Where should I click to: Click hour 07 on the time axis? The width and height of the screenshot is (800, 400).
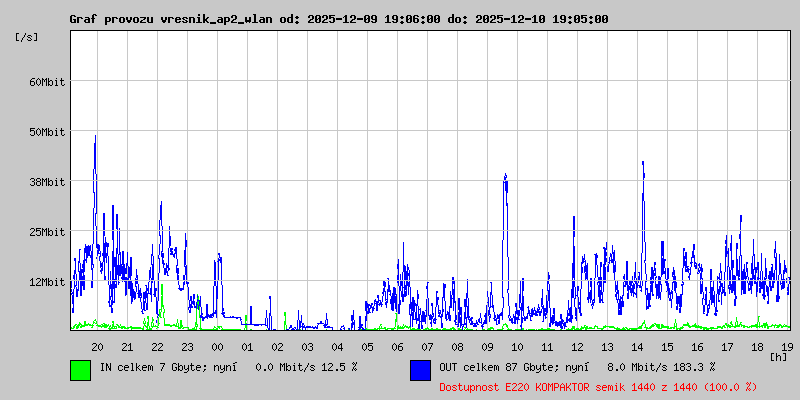pos(428,347)
